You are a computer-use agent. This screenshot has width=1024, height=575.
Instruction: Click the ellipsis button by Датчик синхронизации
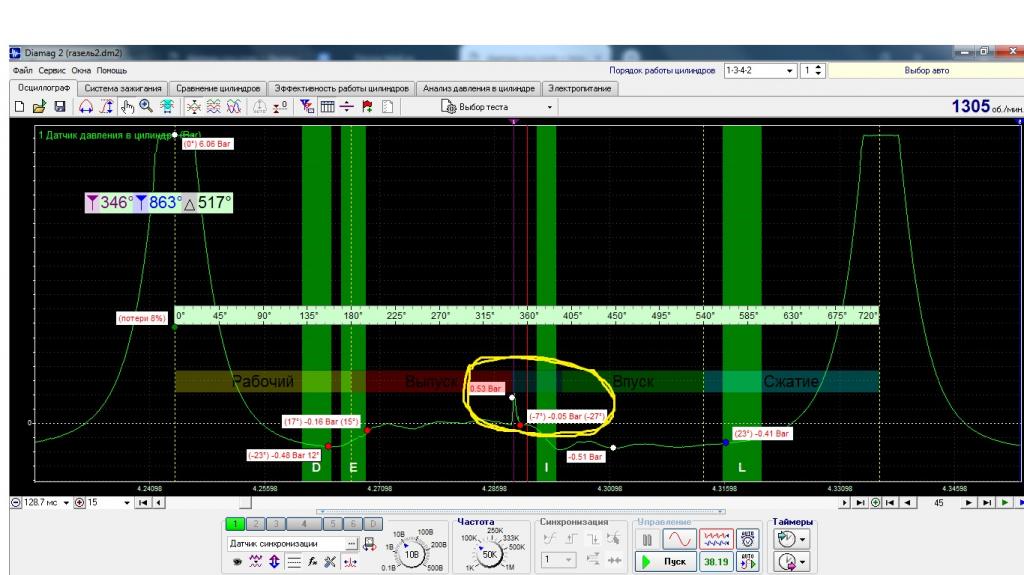[x=351, y=544]
